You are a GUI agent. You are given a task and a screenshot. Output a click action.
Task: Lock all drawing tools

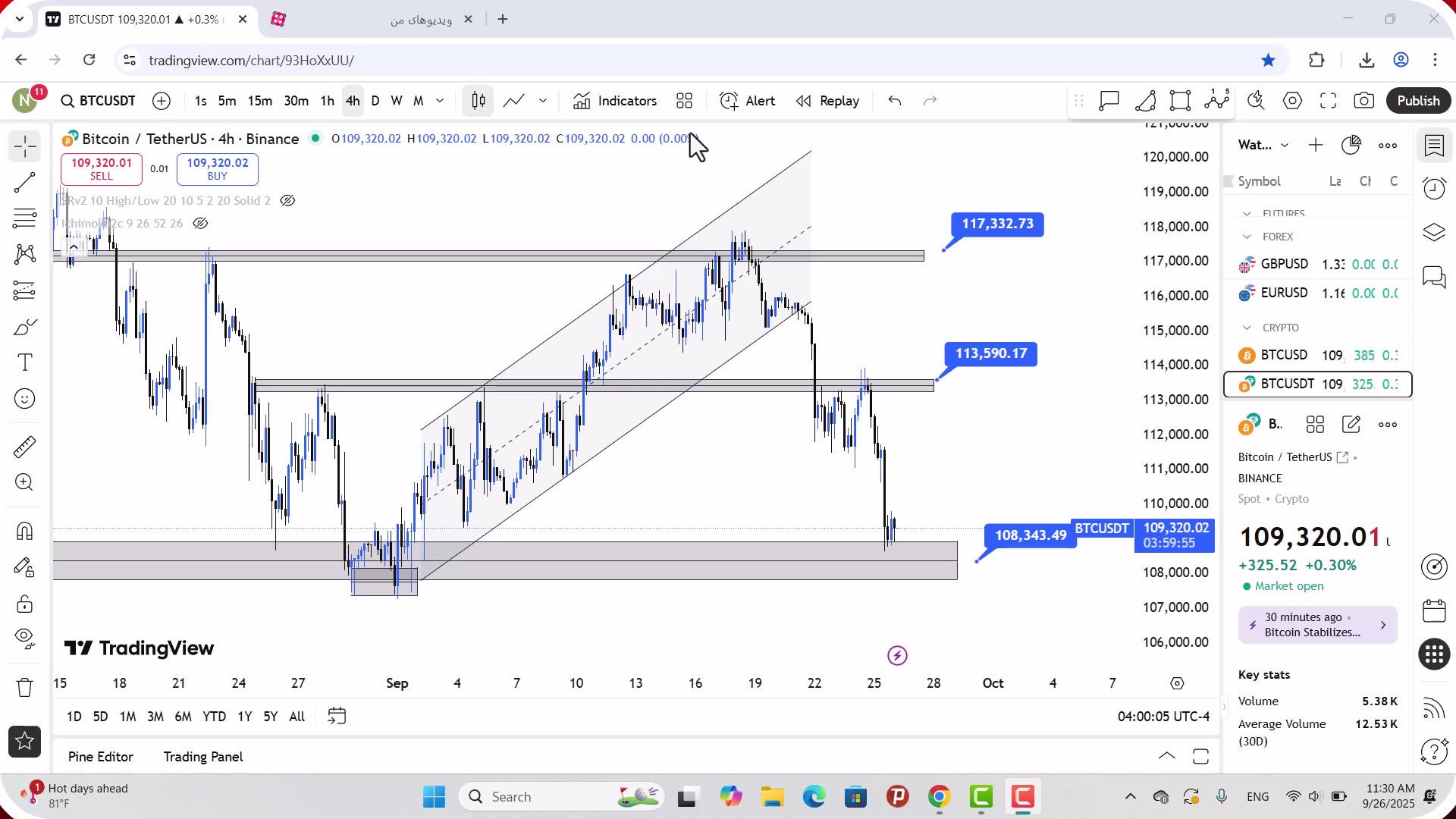[24, 604]
